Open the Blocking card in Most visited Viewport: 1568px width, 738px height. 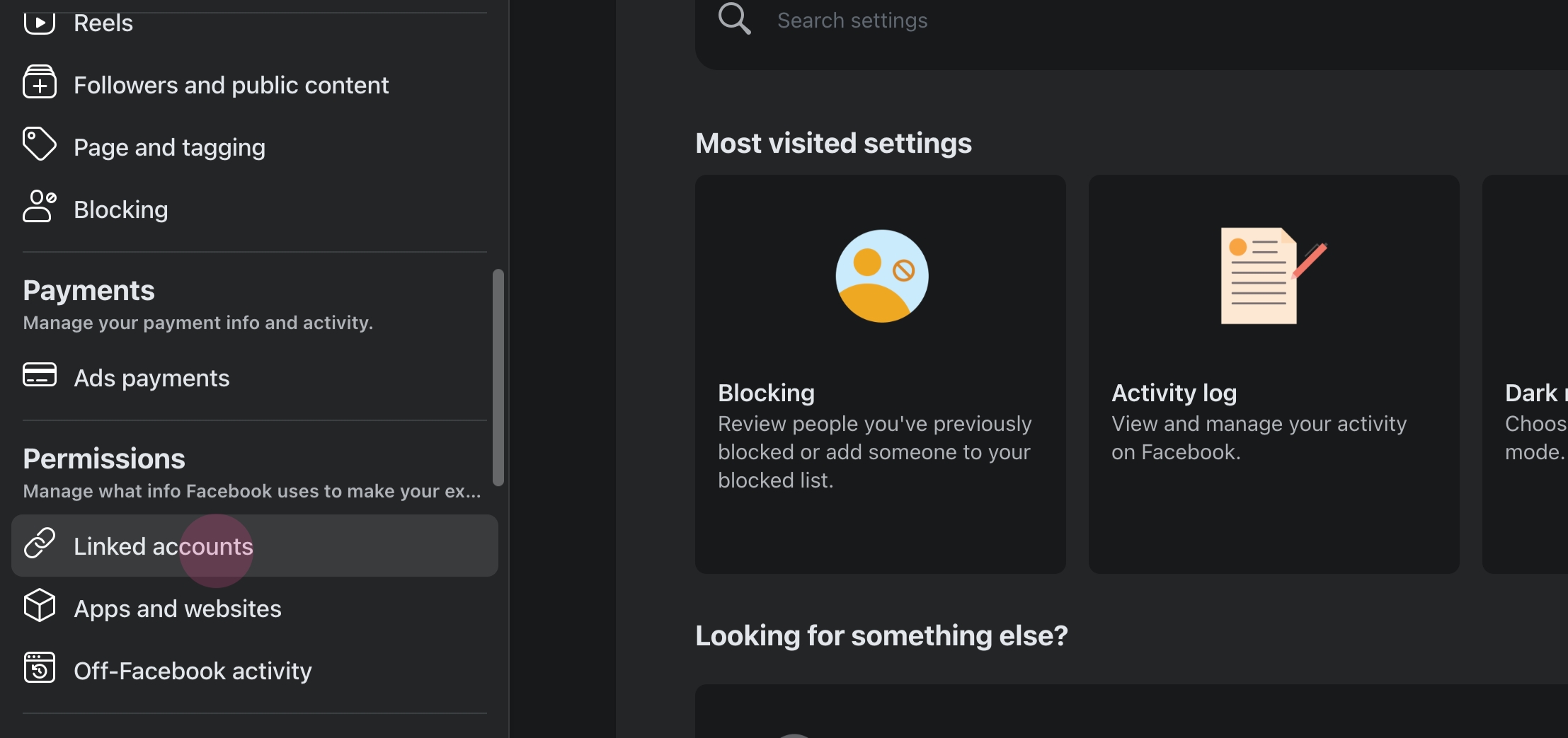coord(880,374)
